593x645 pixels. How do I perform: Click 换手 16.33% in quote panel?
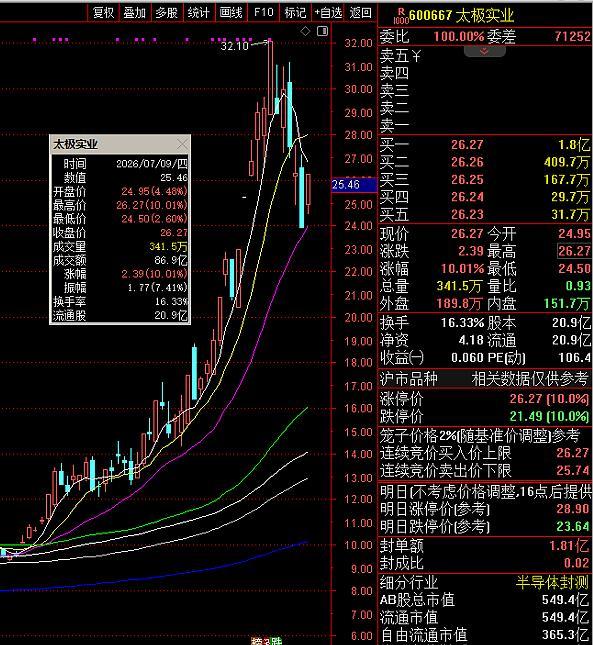click(x=462, y=322)
